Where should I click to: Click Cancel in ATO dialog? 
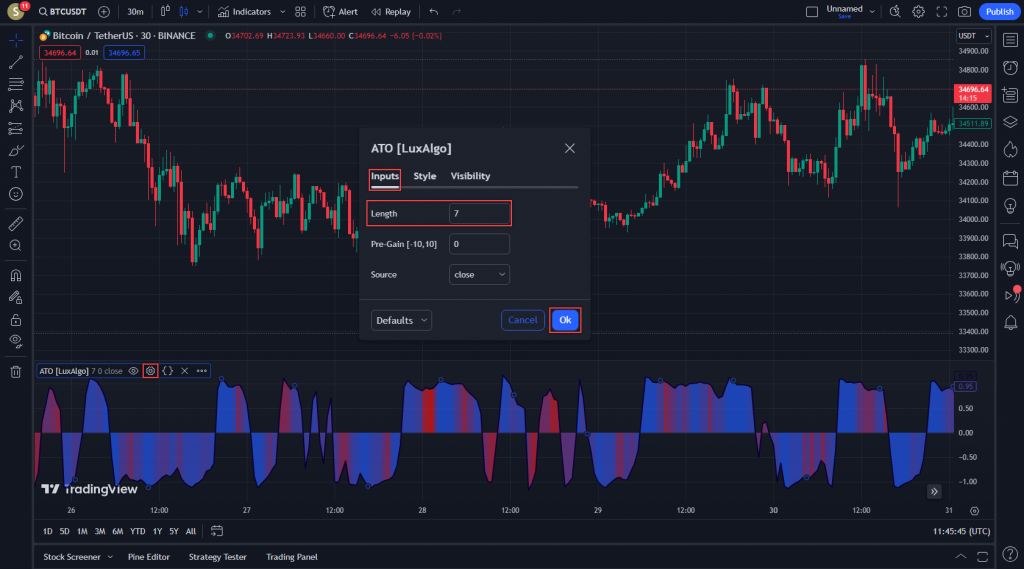(522, 320)
